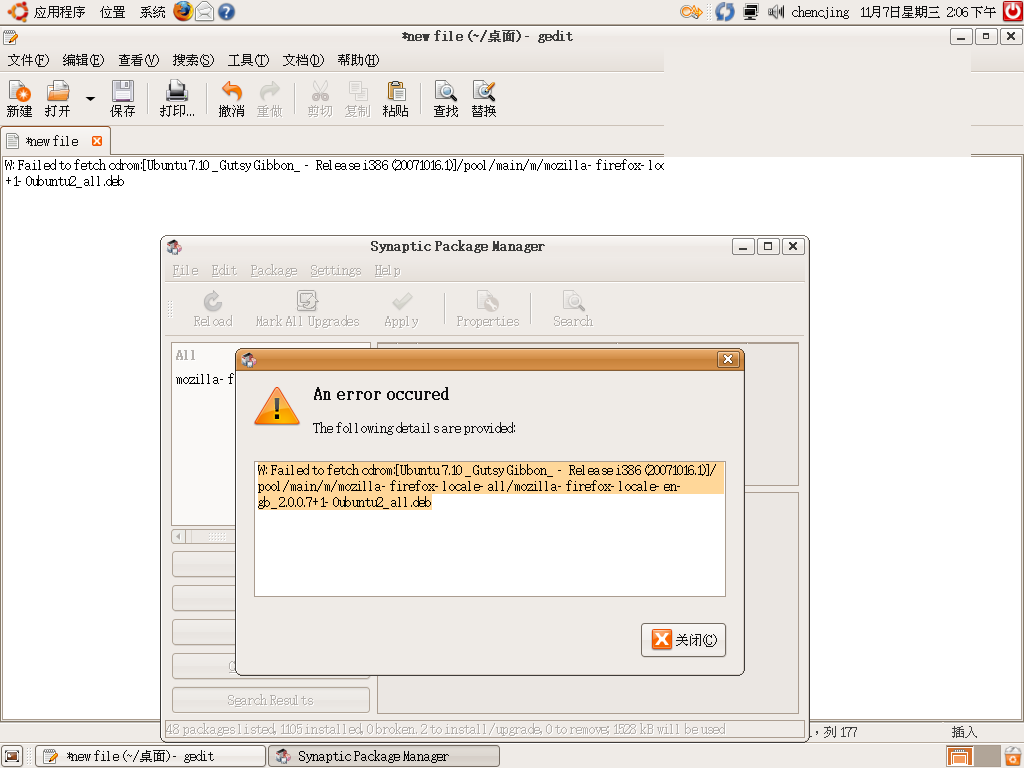
Task: Click the 插入 insert mode indicator in gedit
Action: (x=964, y=732)
